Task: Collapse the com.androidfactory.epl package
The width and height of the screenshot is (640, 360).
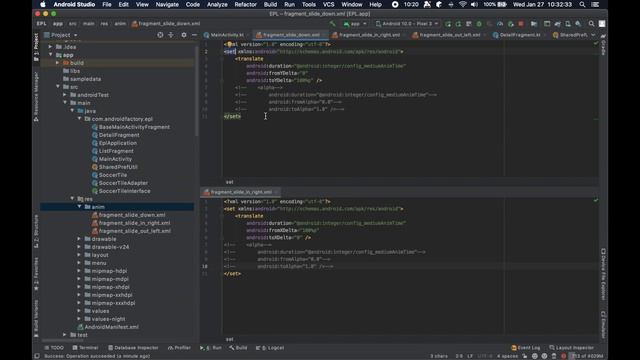Action: tap(79, 119)
